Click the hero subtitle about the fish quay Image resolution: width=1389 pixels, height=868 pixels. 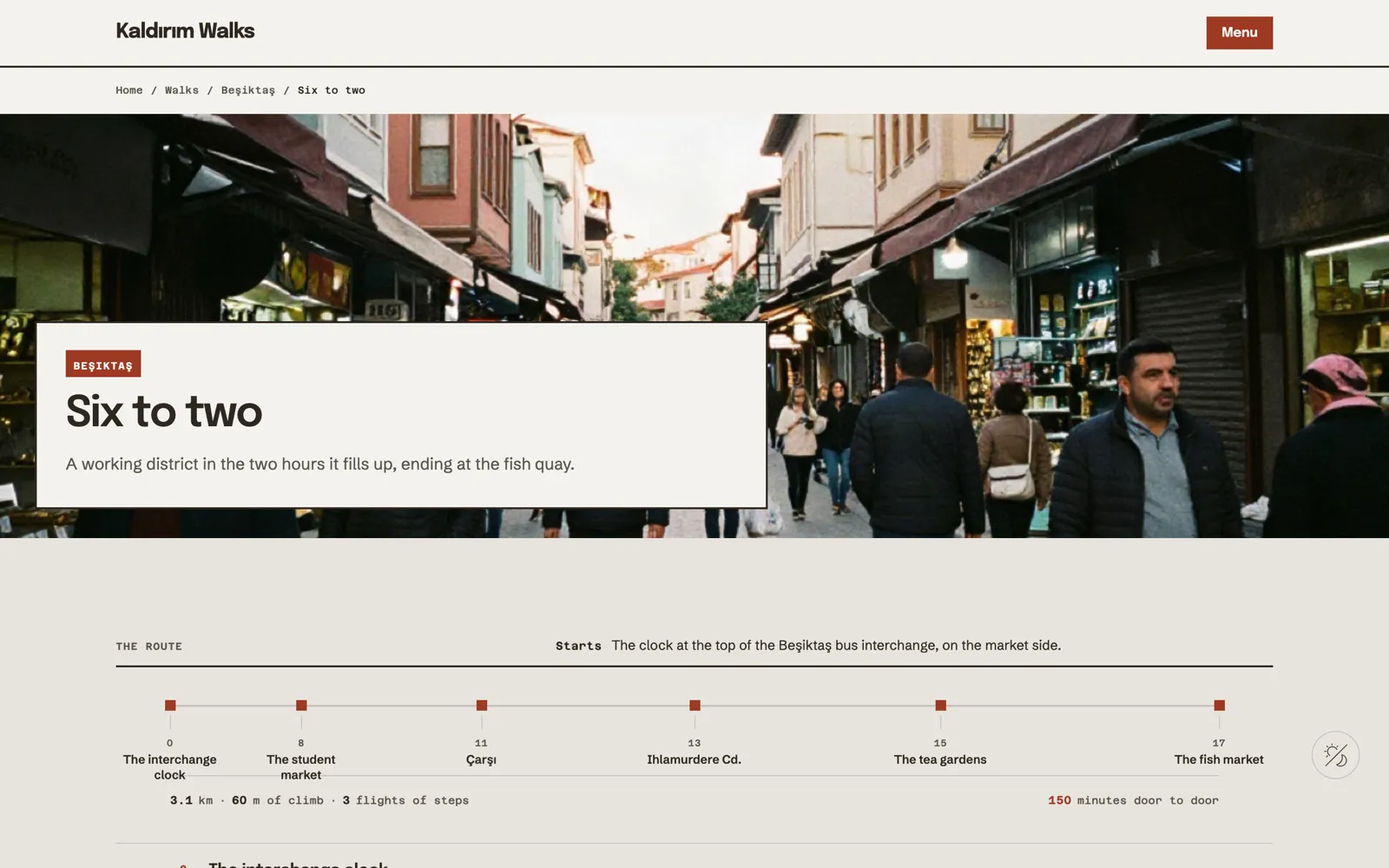tap(320, 464)
